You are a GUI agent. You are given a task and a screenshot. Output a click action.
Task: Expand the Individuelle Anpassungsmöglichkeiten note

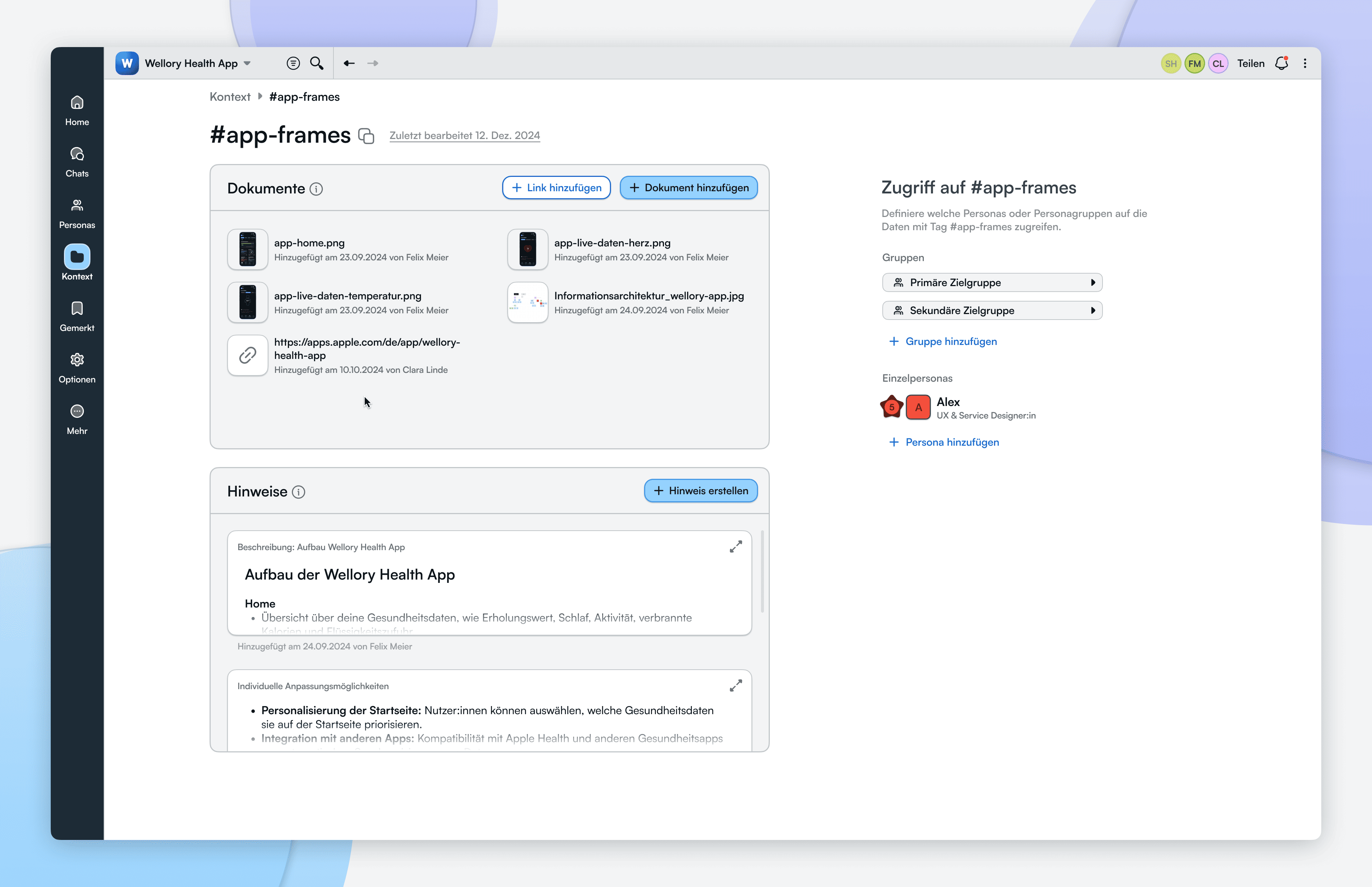[x=735, y=685]
